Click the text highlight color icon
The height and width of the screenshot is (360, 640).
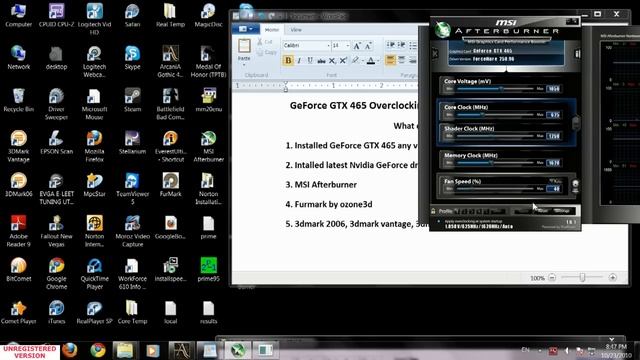[355, 61]
